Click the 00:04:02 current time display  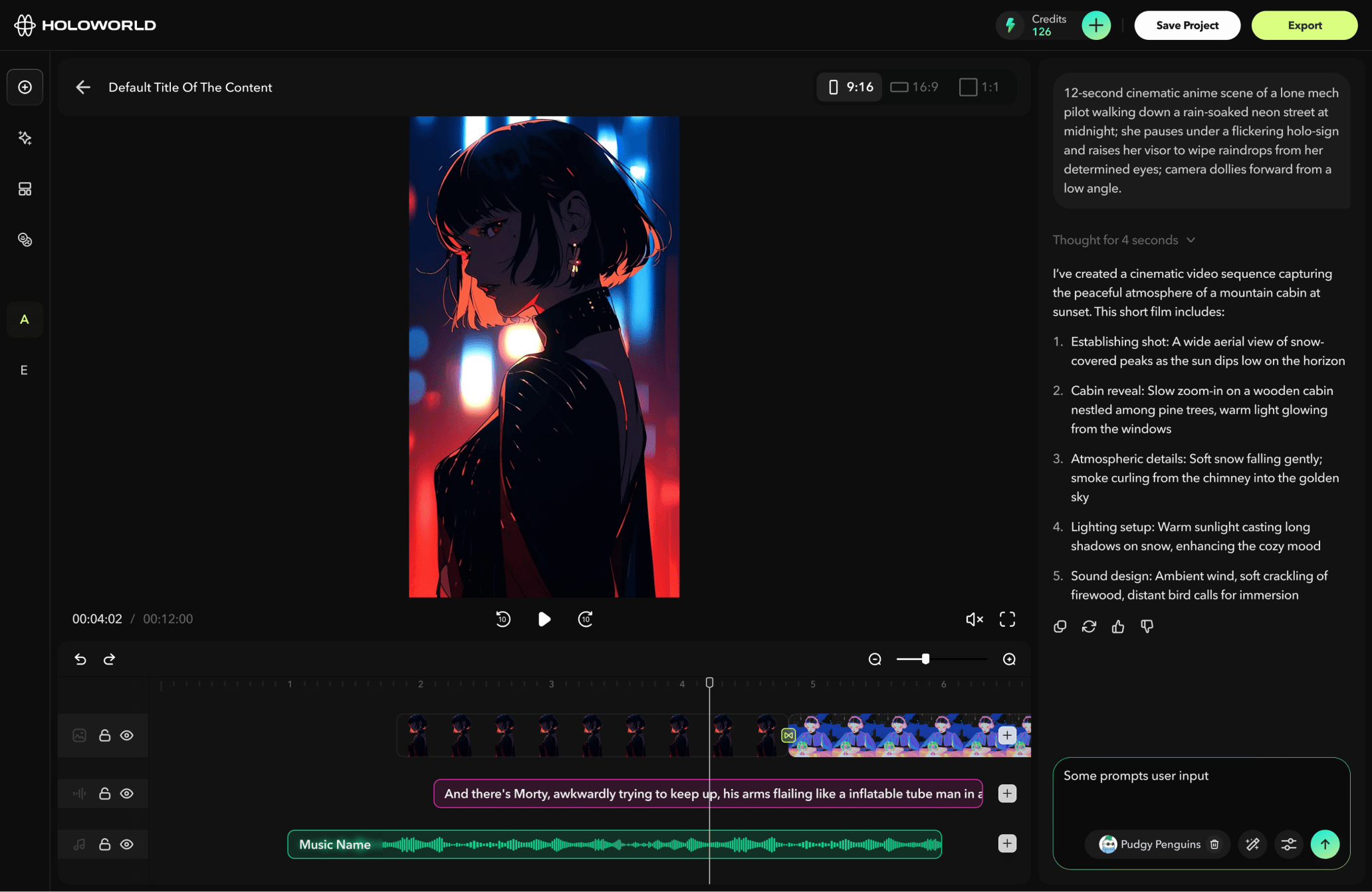[97, 619]
